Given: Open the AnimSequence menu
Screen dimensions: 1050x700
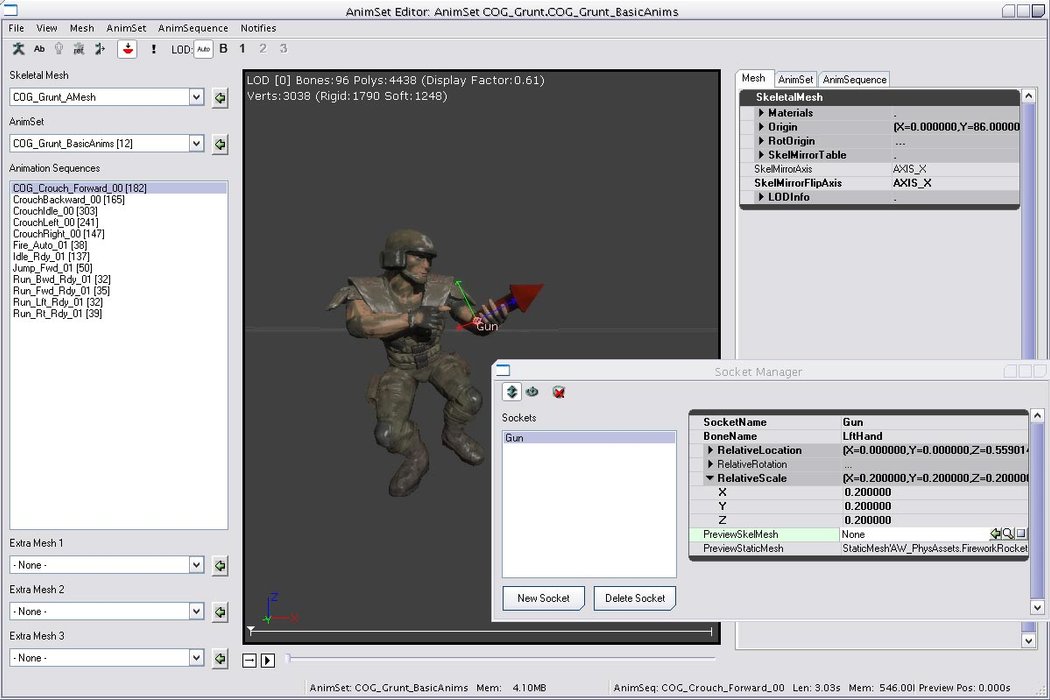Looking at the screenshot, I should [194, 28].
